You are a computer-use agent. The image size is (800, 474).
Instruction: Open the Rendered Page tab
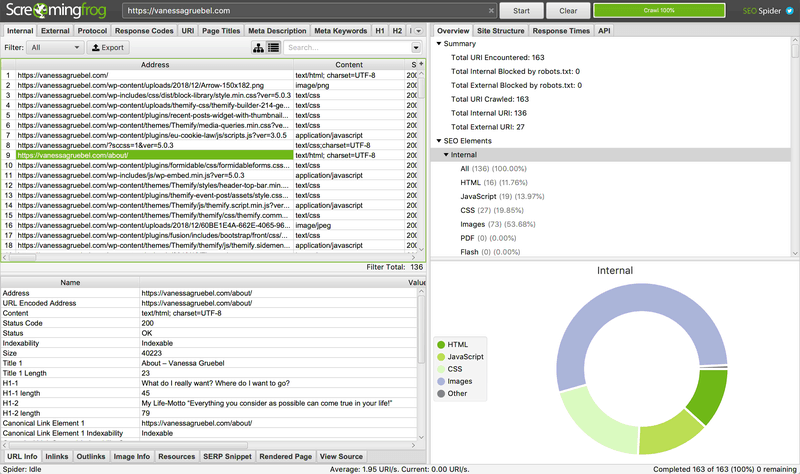click(286, 456)
